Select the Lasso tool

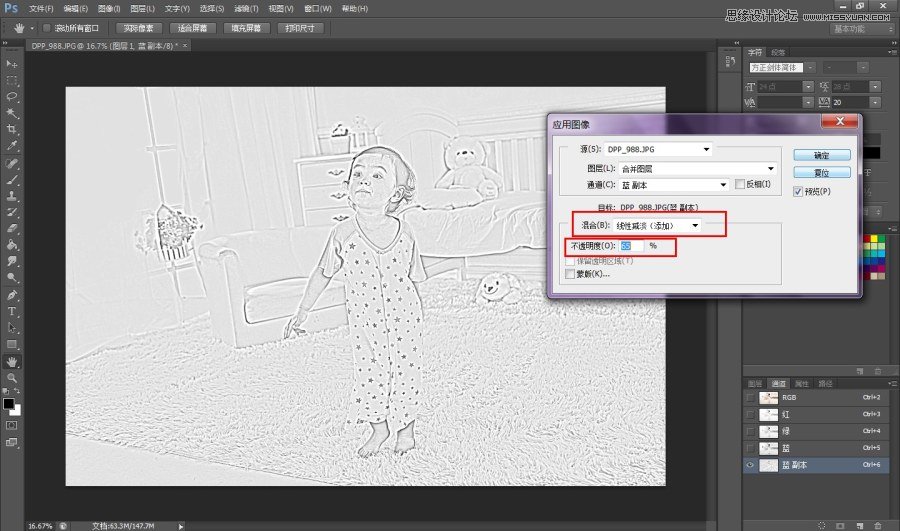[11, 96]
